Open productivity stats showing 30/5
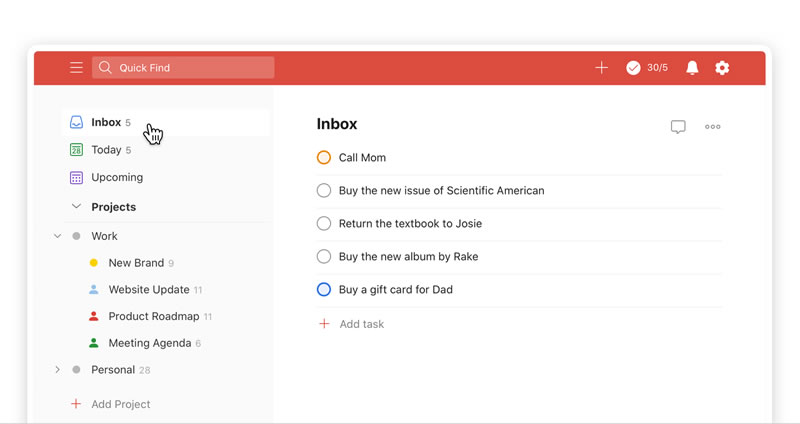Image resolution: width=800 pixels, height=424 pixels. click(647, 68)
